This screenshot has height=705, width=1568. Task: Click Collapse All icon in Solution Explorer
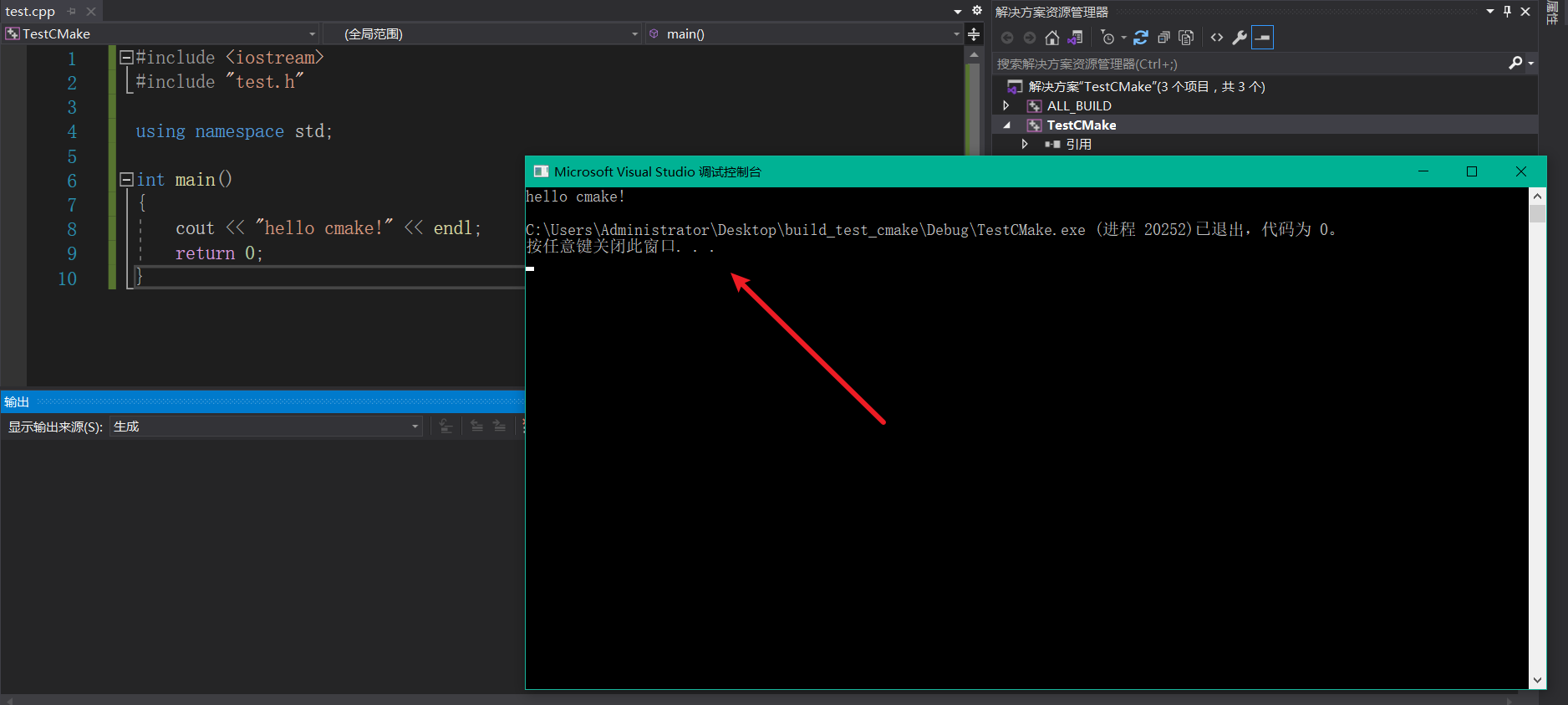point(1163,38)
